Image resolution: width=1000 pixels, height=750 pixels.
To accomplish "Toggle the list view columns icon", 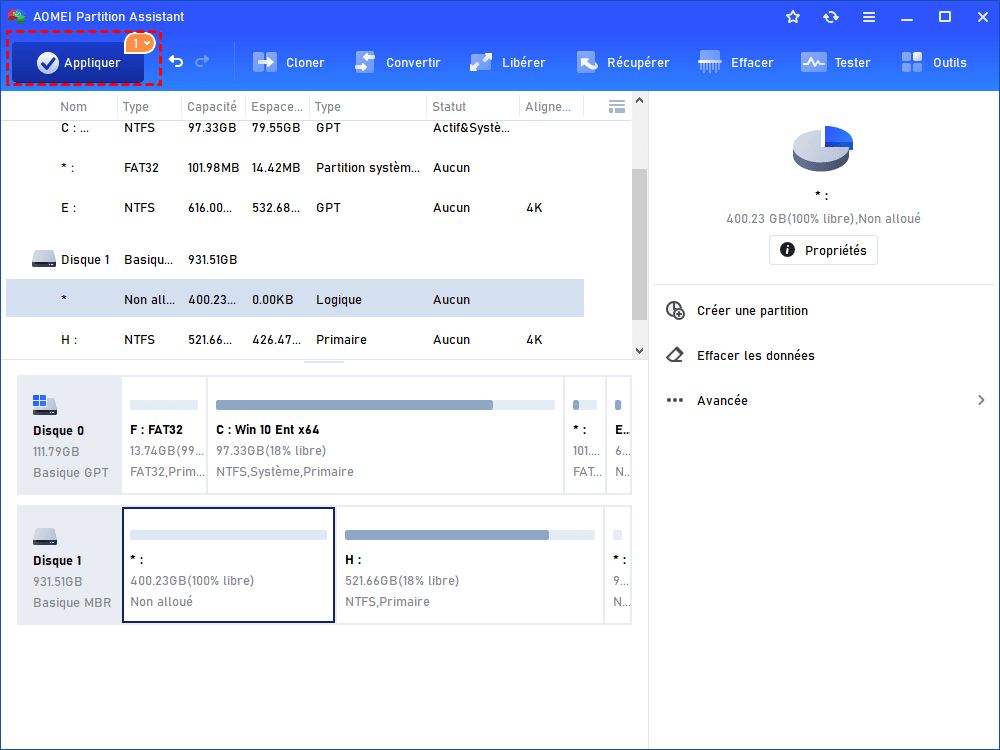I will click(x=617, y=106).
